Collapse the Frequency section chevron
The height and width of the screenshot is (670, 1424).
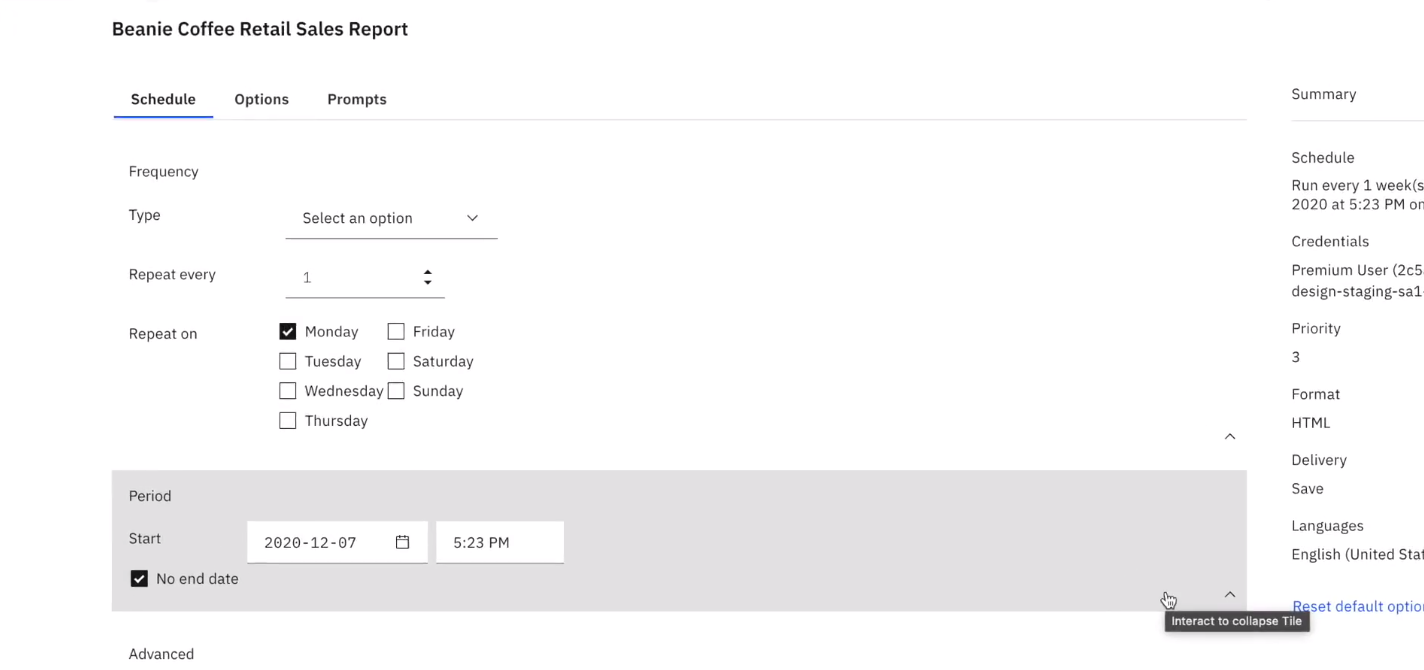(1230, 436)
